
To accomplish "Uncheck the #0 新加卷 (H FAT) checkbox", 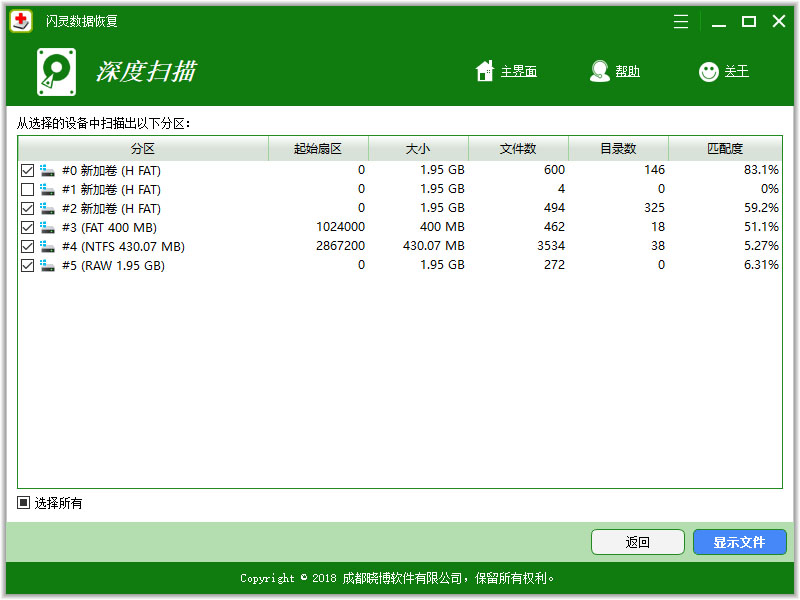I will coord(28,170).
